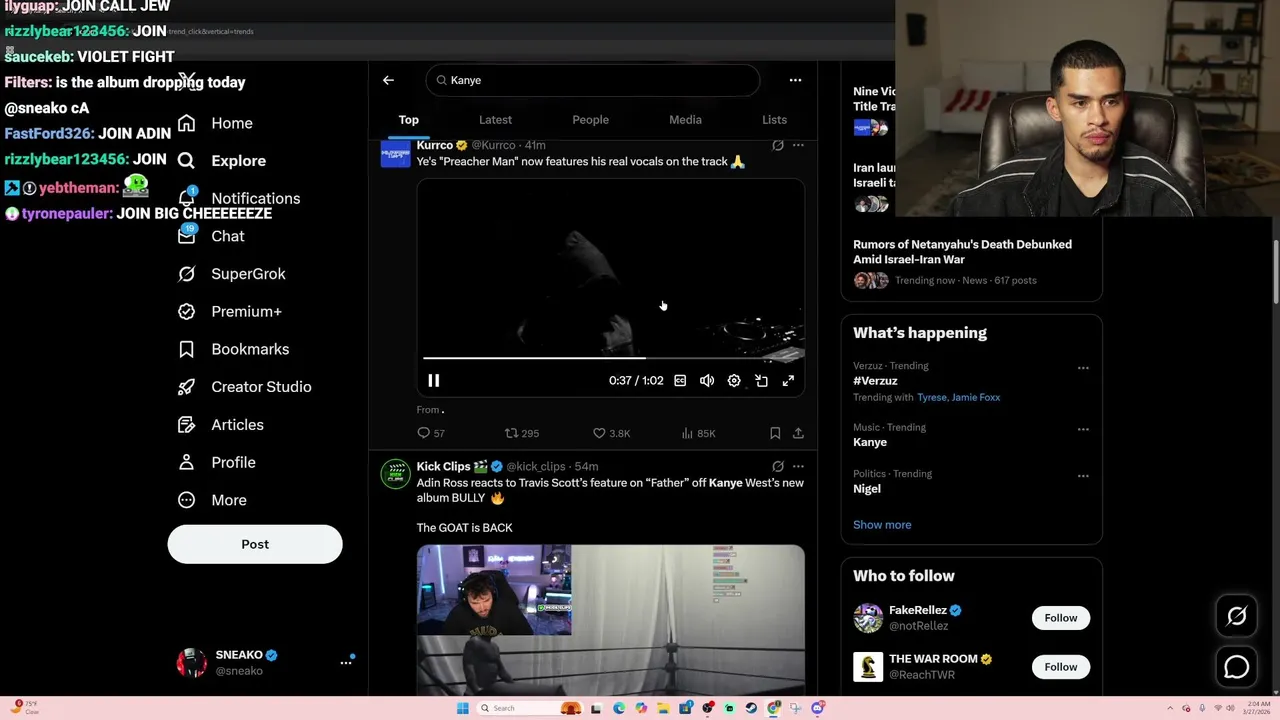Pause the Preacher Man video

pyautogui.click(x=433, y=381)
